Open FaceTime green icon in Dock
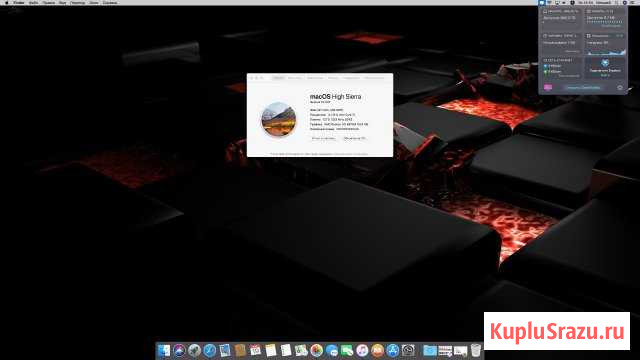Screen dimensions: 640x360 click(x=347, y=351)
